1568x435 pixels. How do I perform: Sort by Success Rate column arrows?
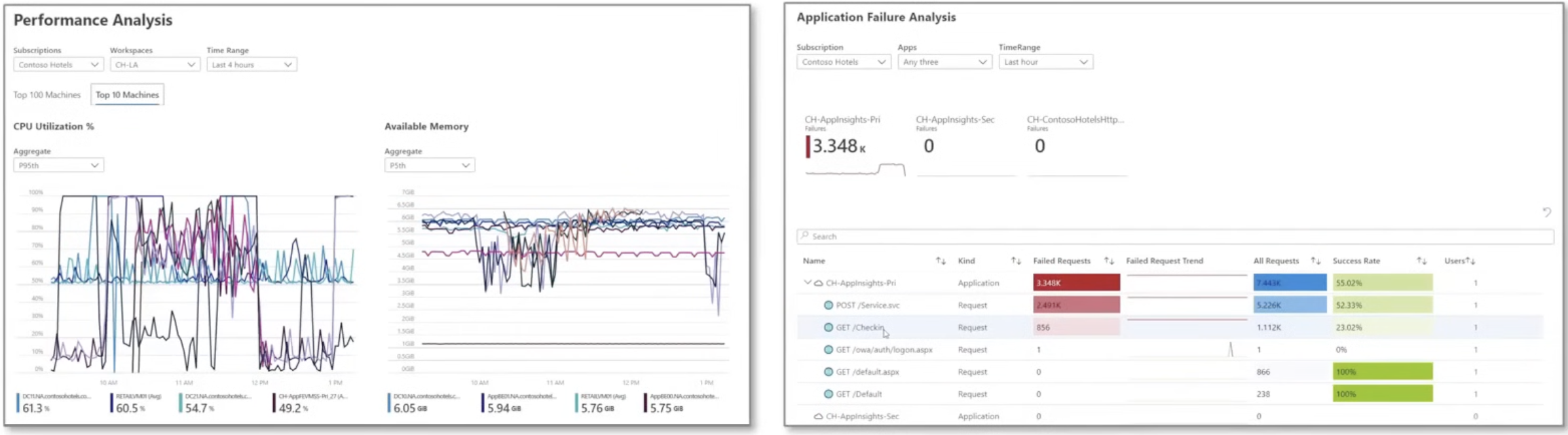[x=1421, y=261]
